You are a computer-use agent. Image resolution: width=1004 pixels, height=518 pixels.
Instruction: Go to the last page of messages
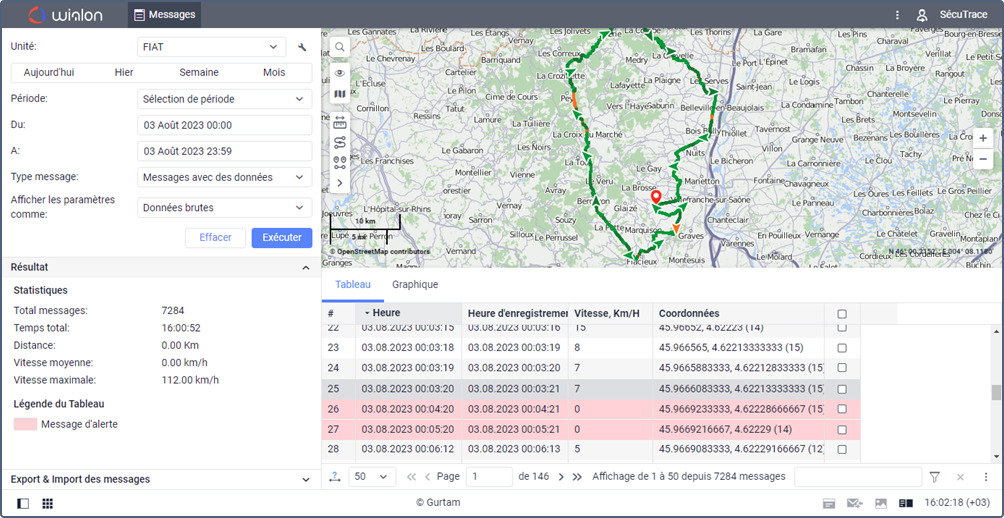577,477
